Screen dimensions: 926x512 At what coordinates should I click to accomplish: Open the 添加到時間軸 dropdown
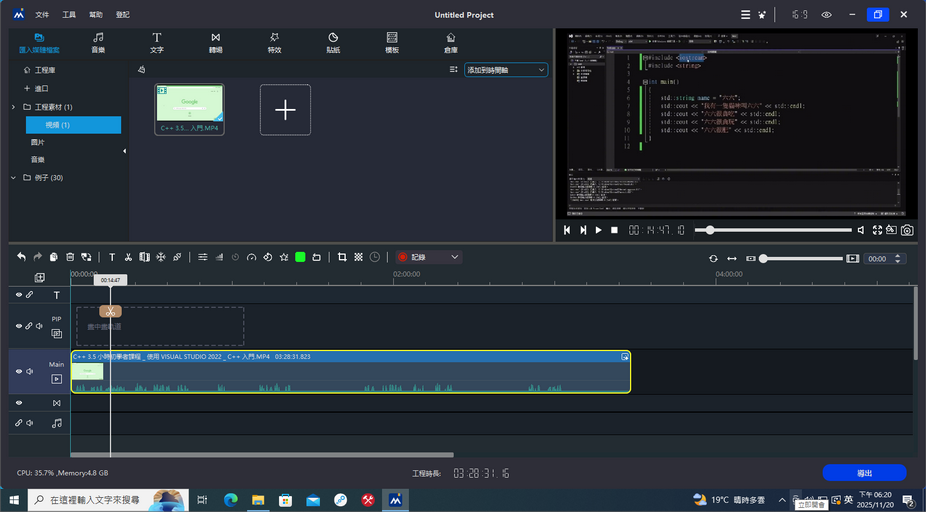coord(506,70)
